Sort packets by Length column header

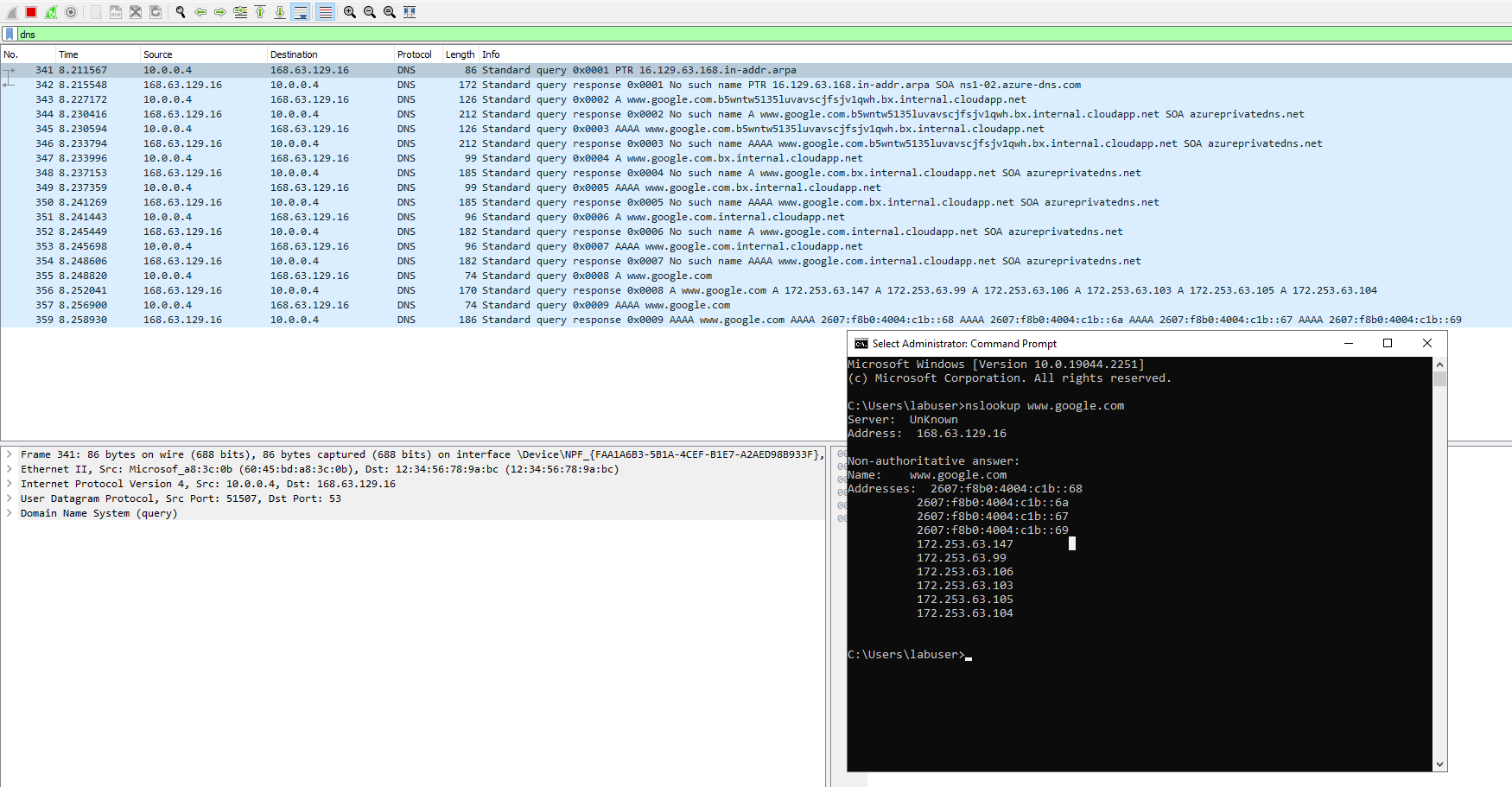tap(461, 54)
